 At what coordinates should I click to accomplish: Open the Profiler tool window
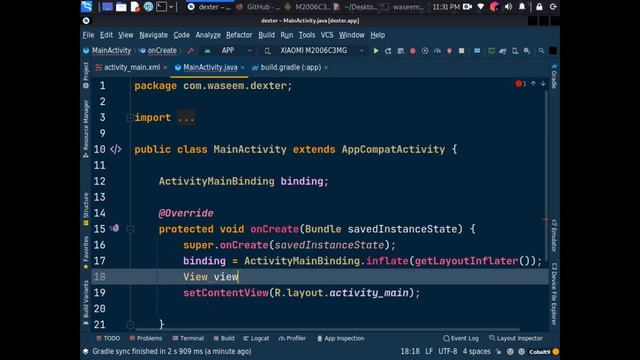click(292, 338)
